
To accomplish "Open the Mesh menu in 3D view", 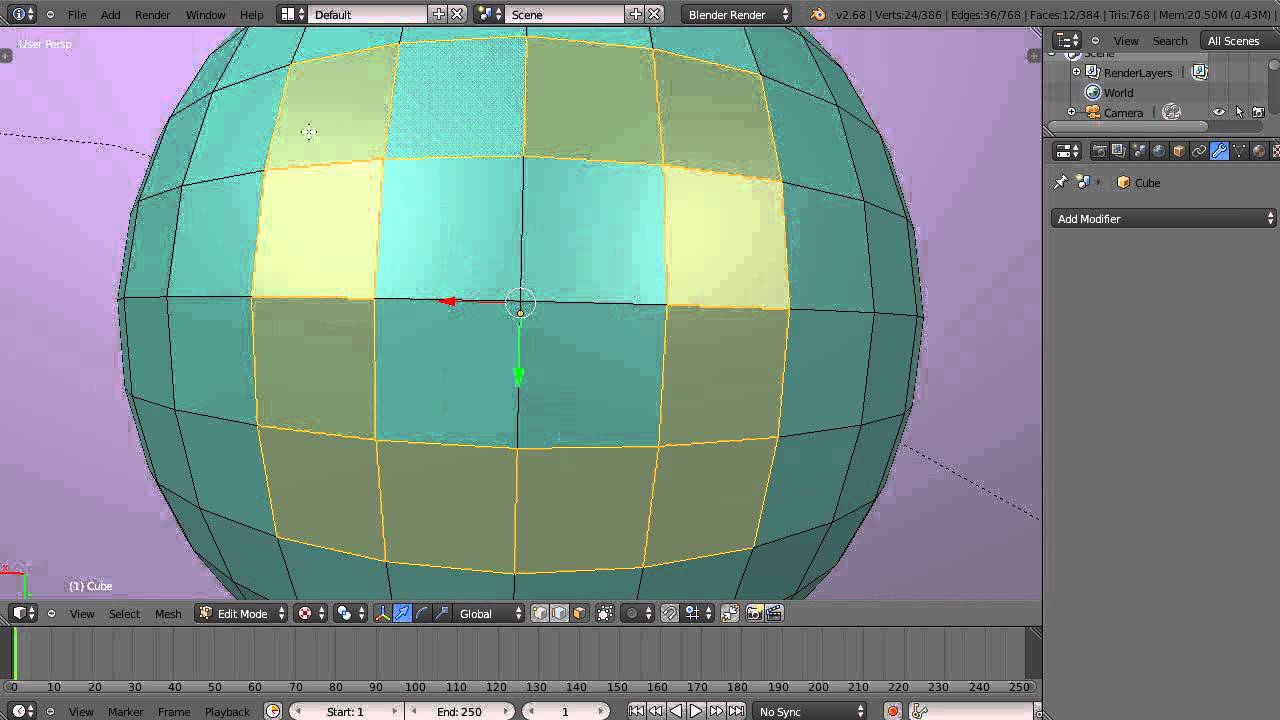I will [x=168, y=613].
